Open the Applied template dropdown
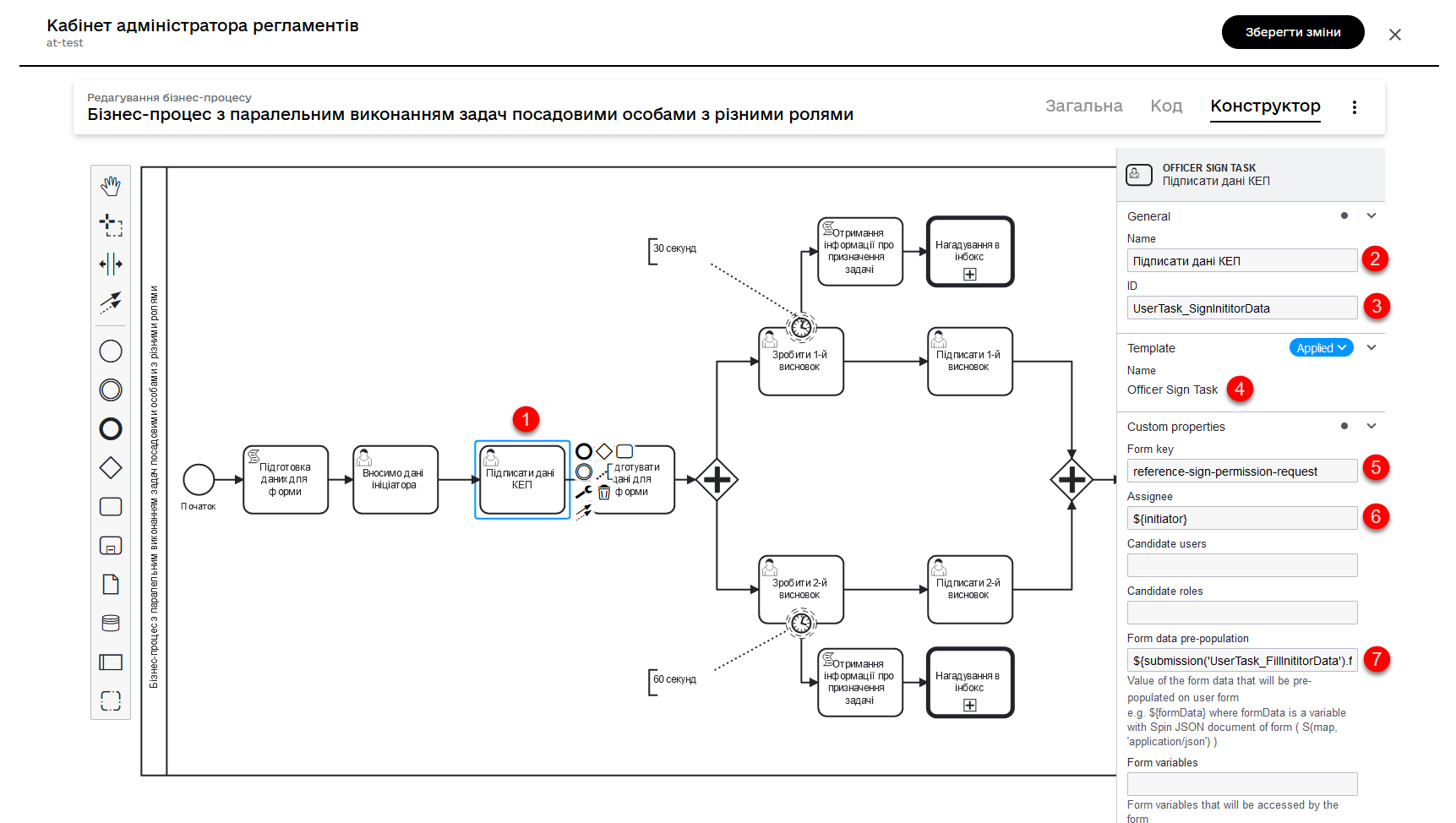The height and width of the screenshot is (823, 1456). click(x=1322, y=348)
